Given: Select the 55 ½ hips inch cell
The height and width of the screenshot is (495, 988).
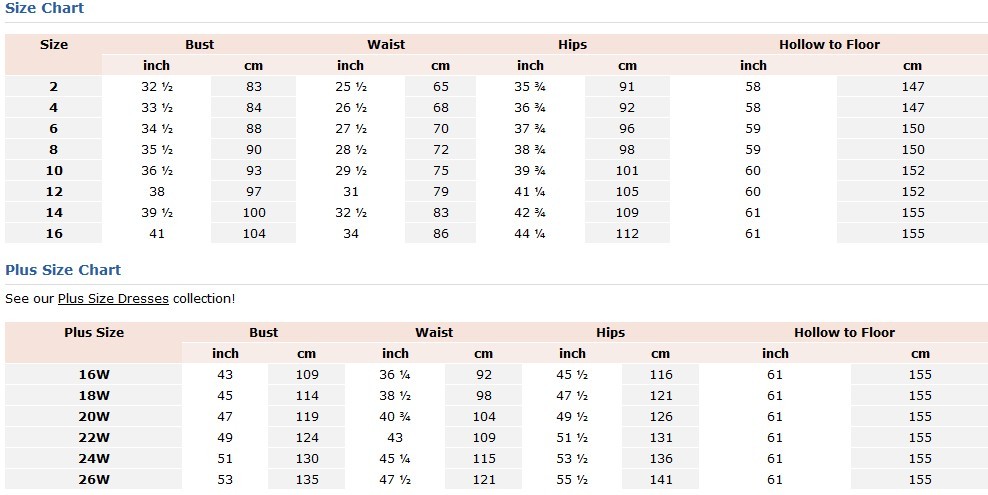Looking at the screenshot, I should (x=572, y=480).
